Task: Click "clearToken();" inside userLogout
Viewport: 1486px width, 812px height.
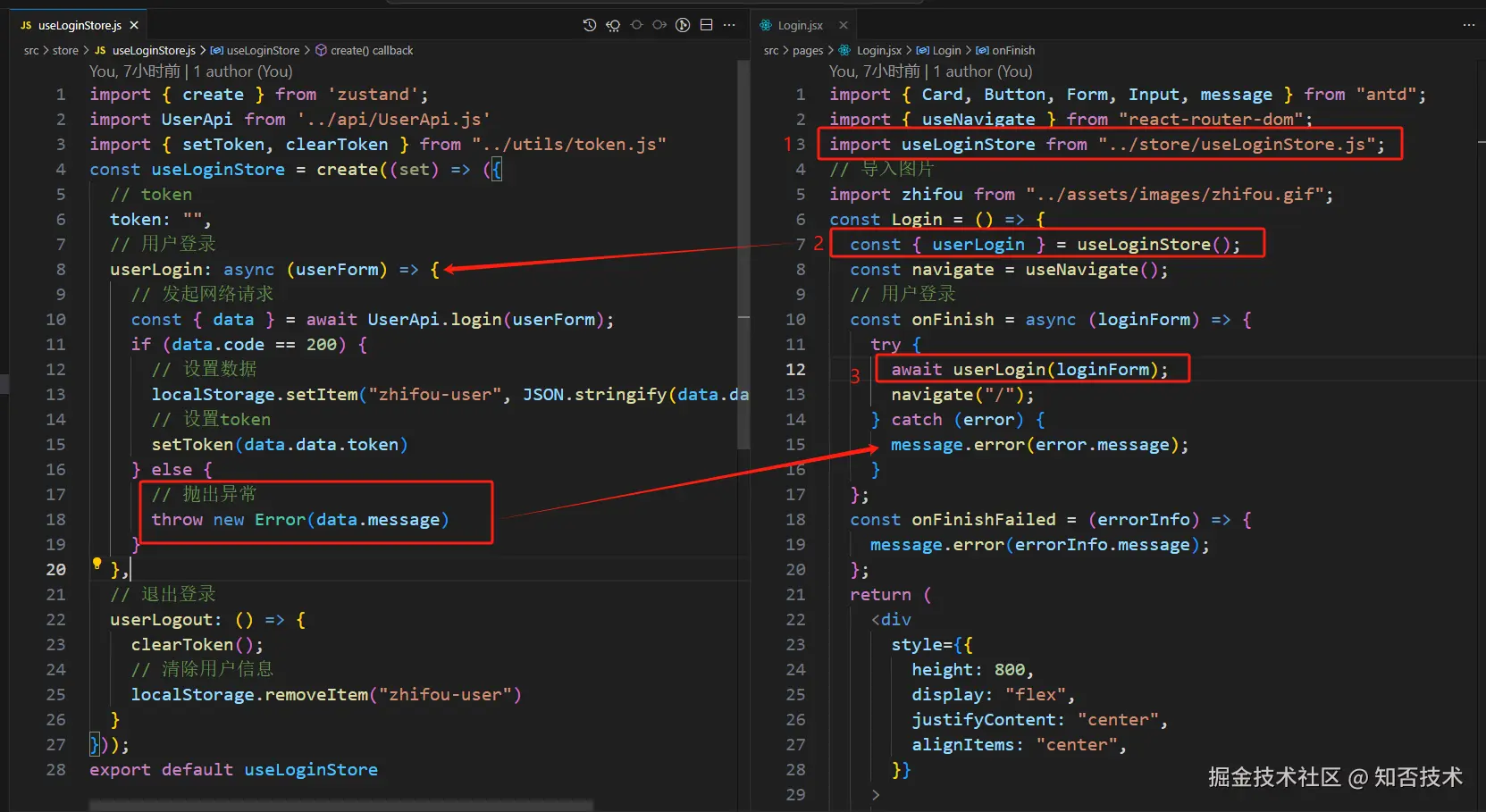Action: [197, 644]
